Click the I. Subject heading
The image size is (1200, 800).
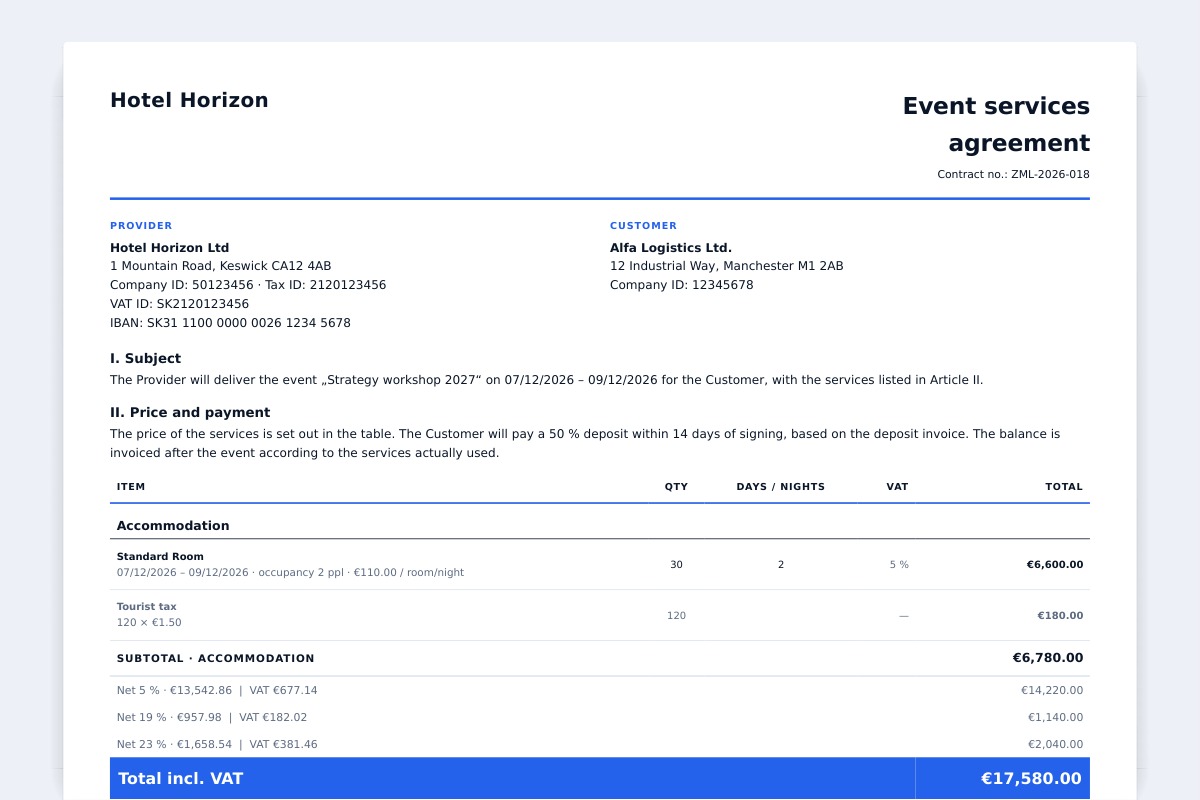tap(145, 358)
